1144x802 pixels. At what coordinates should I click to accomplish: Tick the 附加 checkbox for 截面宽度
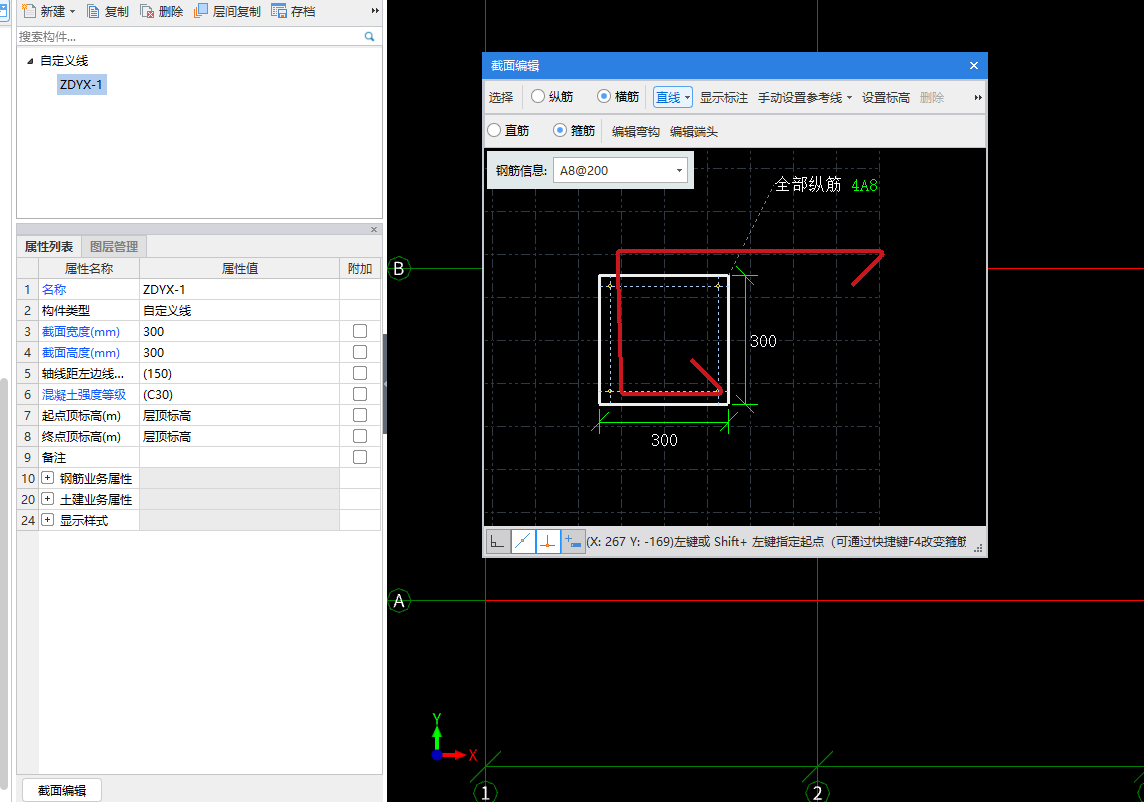pos(360,331)
